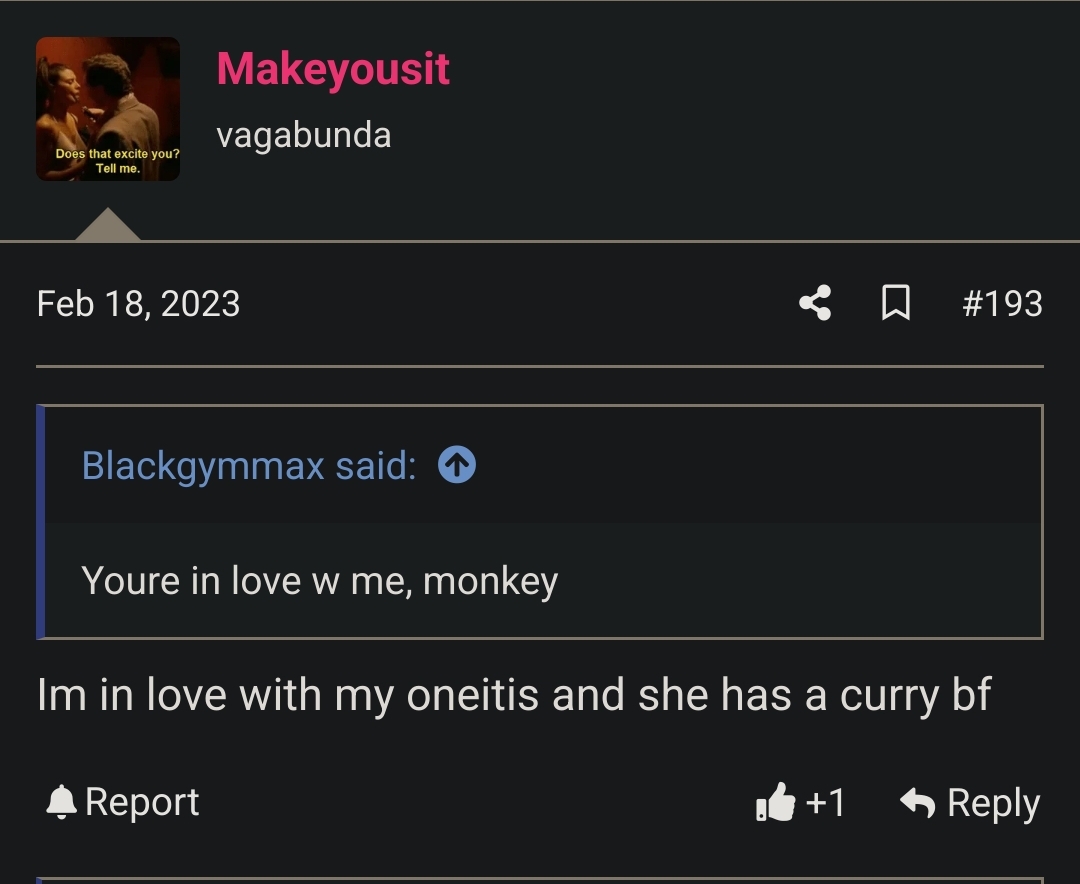The width and height of the screenshot is (1080, 884).
Task: Expand the quote by clicking its quoted text
Action: click(319, 581)
